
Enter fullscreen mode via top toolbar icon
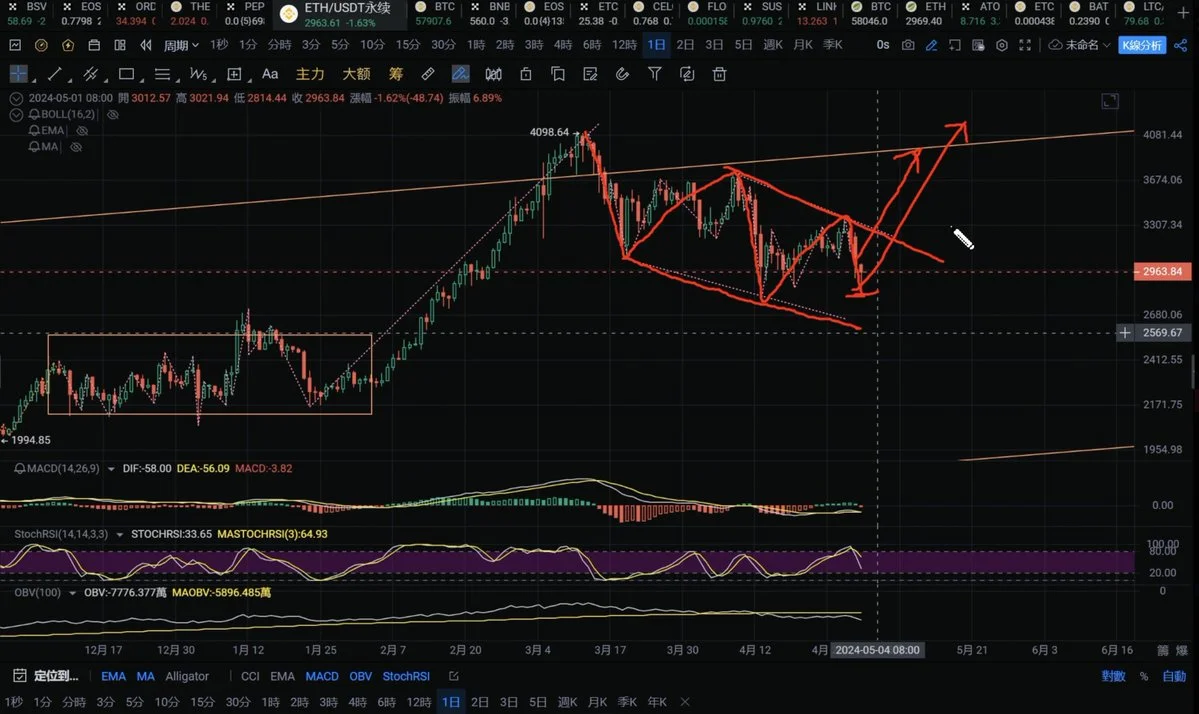pos(1025,45)
